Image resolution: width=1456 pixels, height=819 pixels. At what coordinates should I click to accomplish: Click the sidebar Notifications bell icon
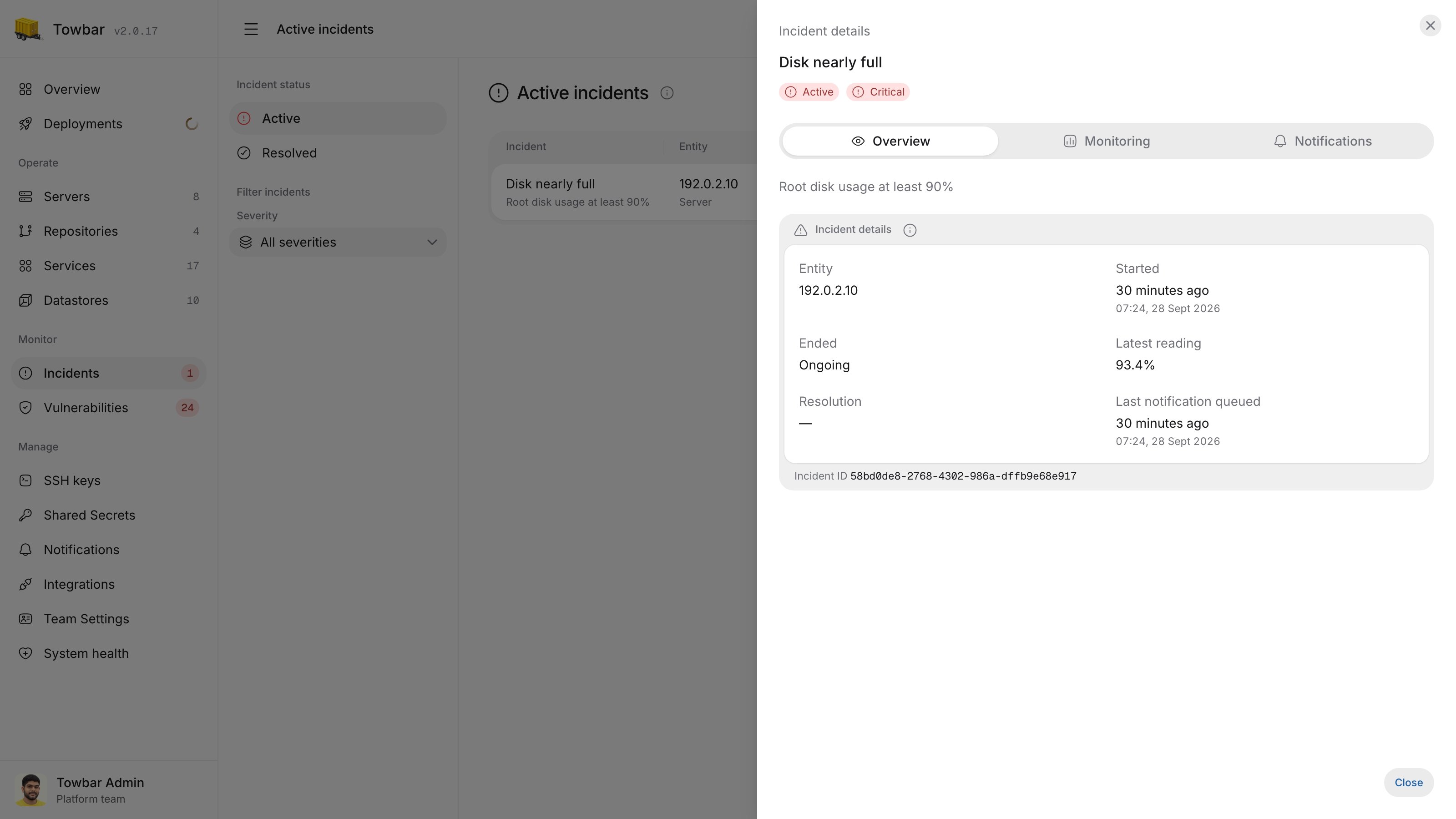[x=25, y=549]
